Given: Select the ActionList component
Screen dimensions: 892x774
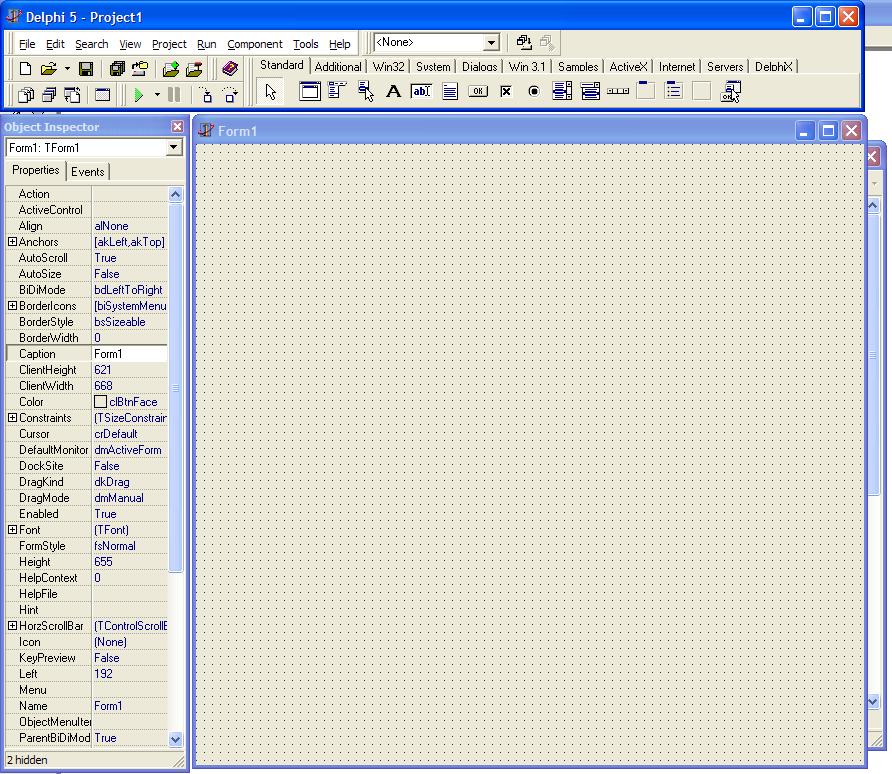Looking at the screenshot, I should pos(730,91).
